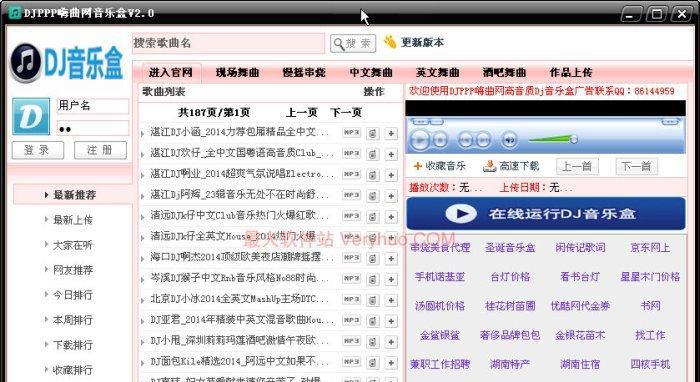Click the 更新版本 hand icon
This screenshot has width=700, height=382.
[x=390, y=42]
